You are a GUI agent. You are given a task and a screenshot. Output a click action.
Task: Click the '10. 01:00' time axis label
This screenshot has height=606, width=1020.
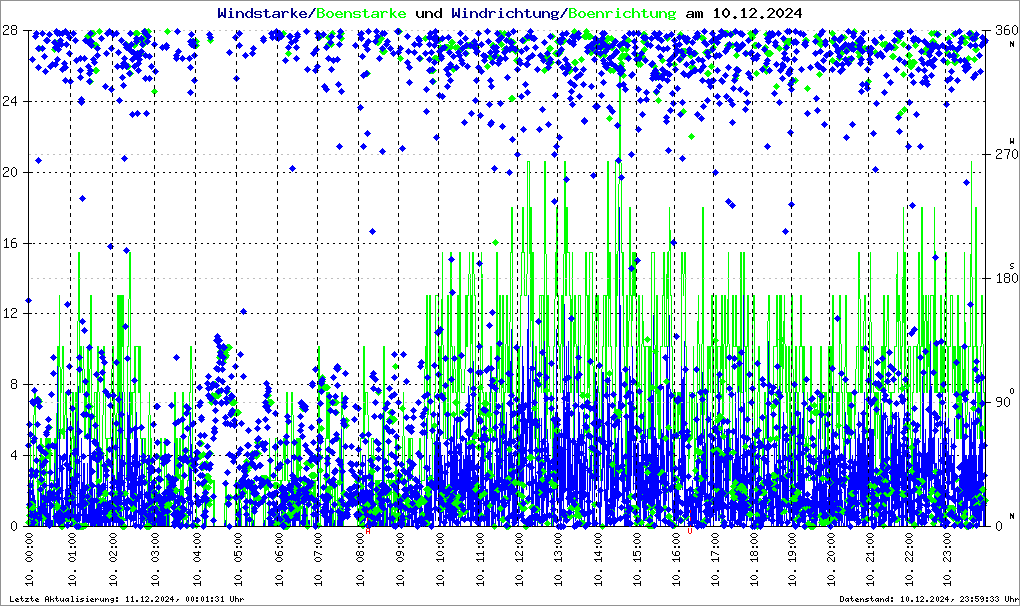click(72, 559)
